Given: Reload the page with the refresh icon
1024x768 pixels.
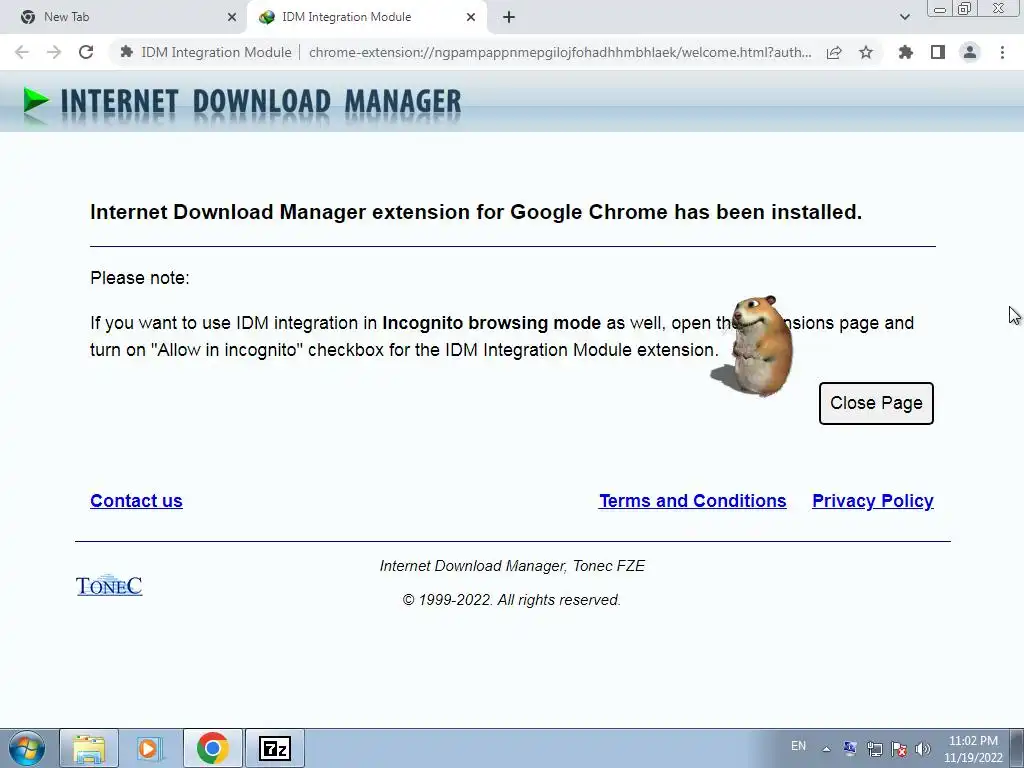Looking at the screenshot, I should [86, 52].
